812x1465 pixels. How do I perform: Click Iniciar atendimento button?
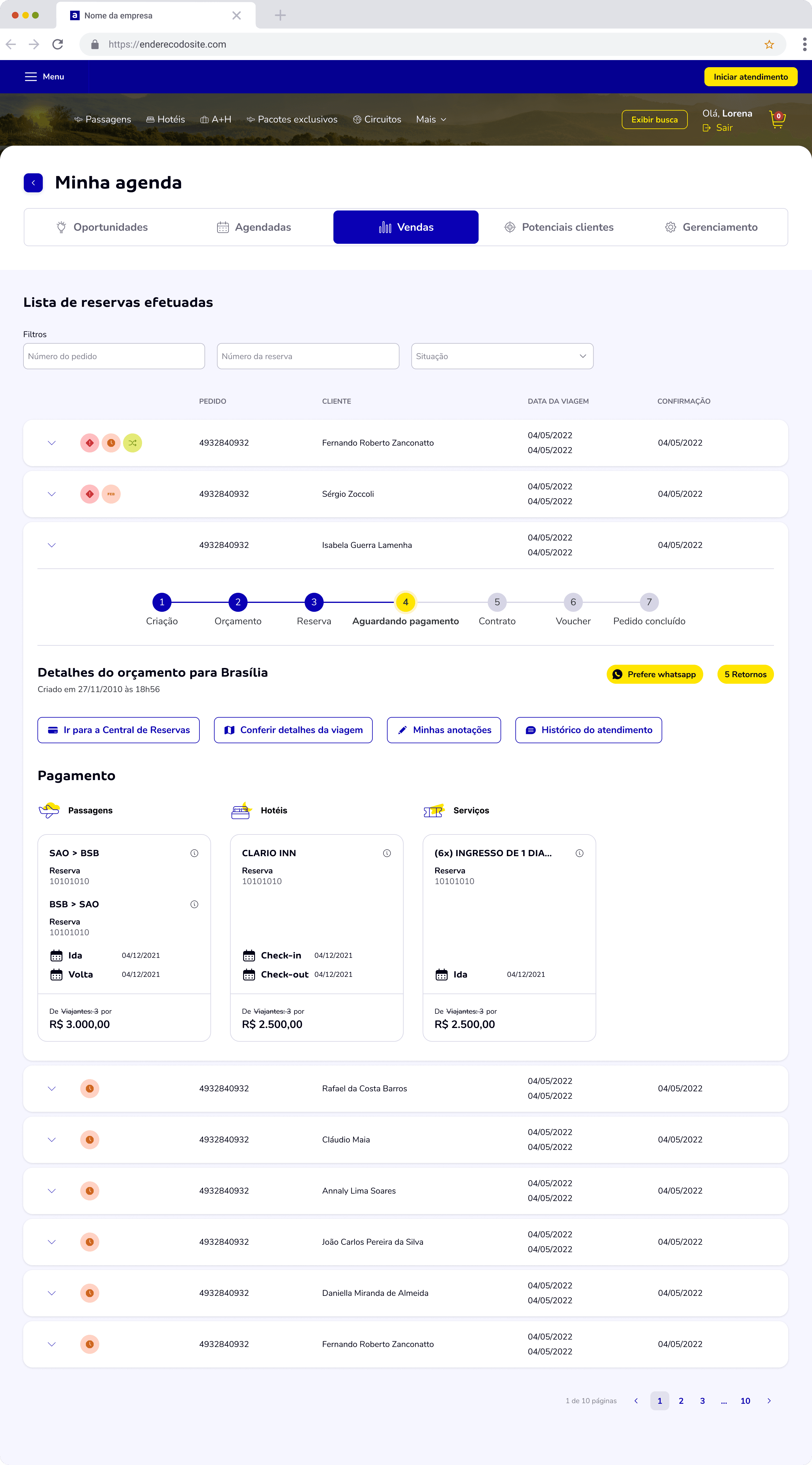click(750, 77)
